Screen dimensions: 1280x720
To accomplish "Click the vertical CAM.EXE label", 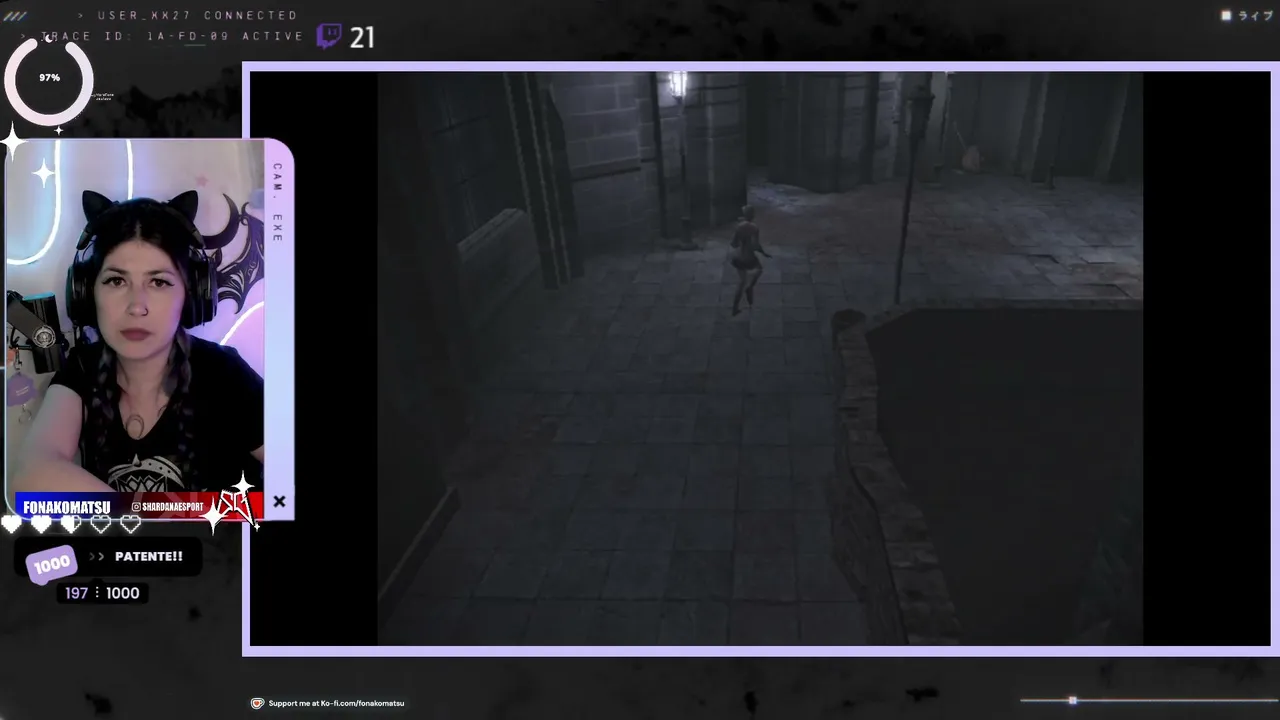I will click(277, 202).
